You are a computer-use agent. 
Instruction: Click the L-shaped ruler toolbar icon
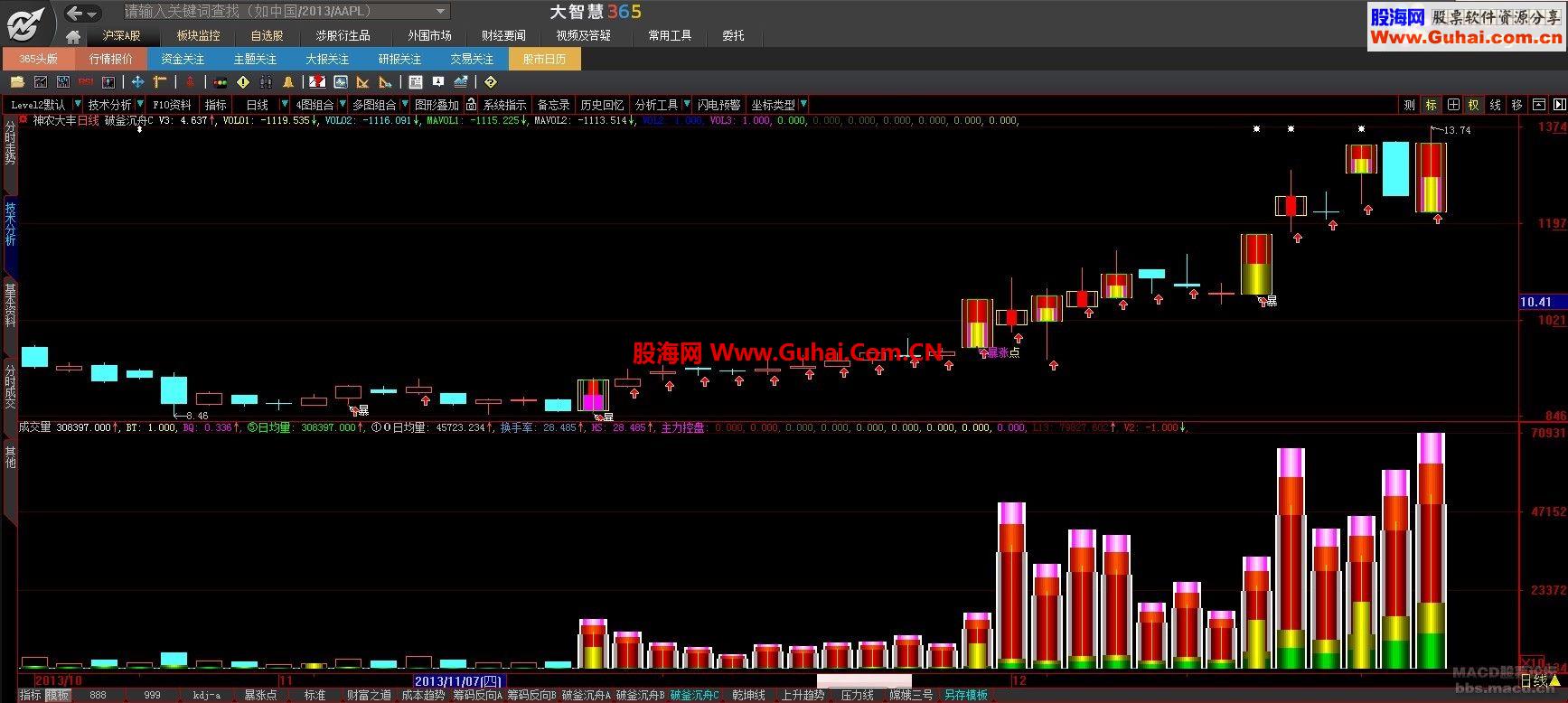(160, 82)
